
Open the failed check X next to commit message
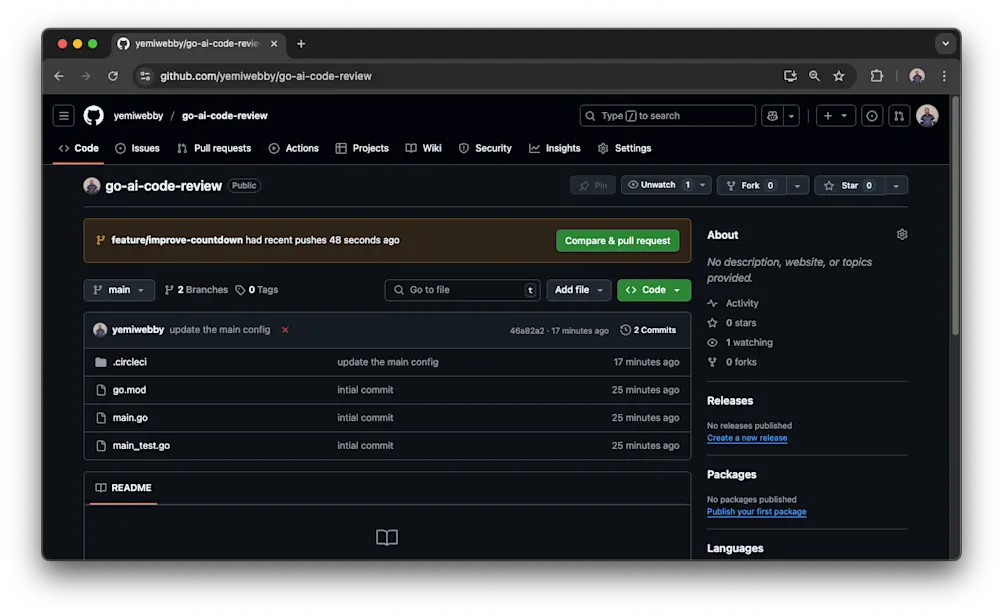point(284,329)
